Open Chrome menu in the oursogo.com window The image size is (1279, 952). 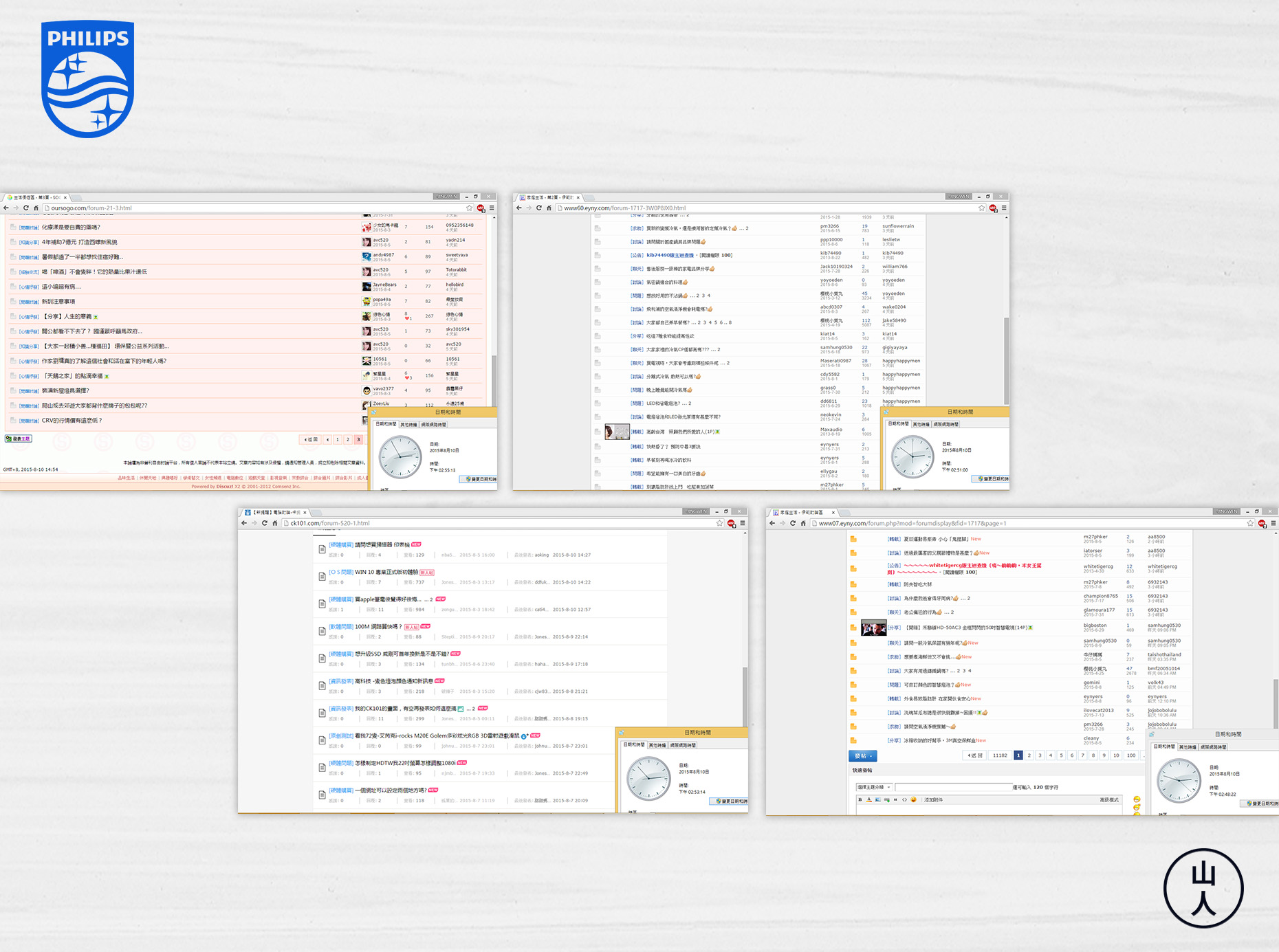coord(492,208)
